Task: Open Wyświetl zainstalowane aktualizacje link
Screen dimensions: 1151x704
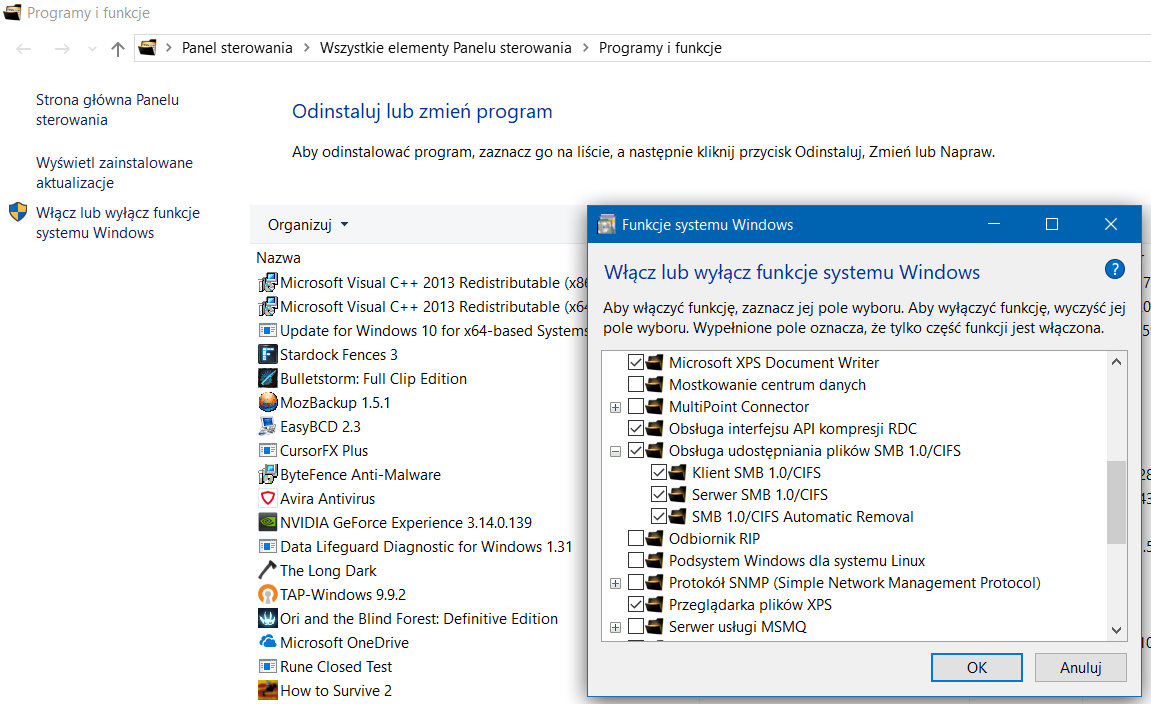Action: pyautogui.click(x=115, y=173)
